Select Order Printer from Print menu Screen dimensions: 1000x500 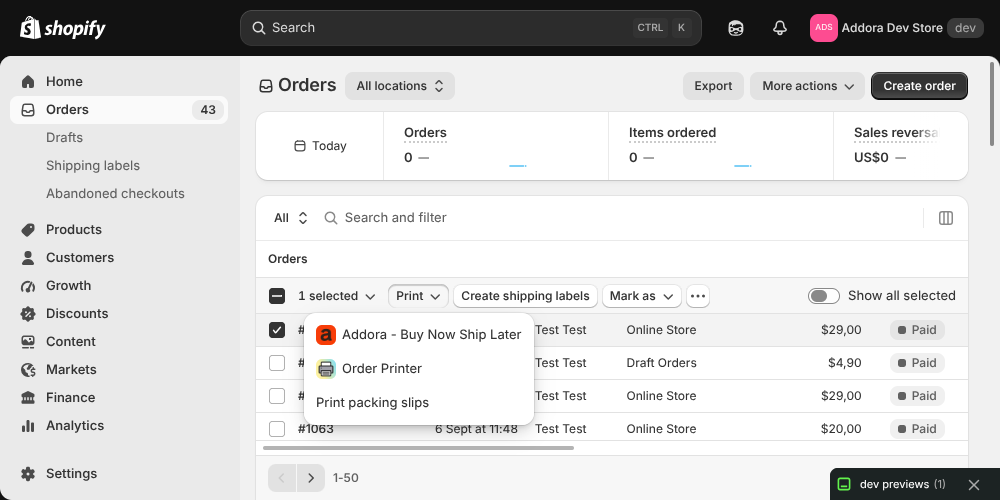[418, 369]
